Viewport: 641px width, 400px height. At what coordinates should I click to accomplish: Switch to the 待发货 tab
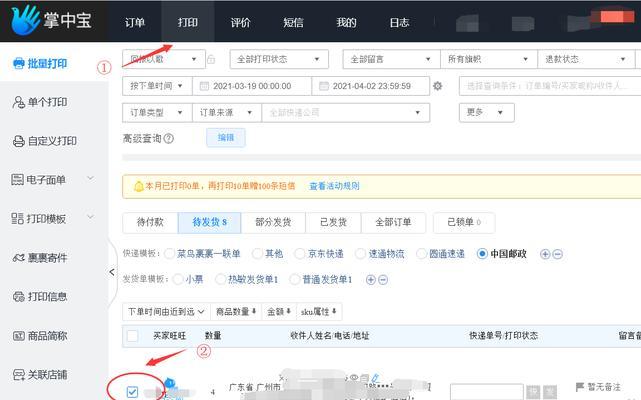click(209, 222)
